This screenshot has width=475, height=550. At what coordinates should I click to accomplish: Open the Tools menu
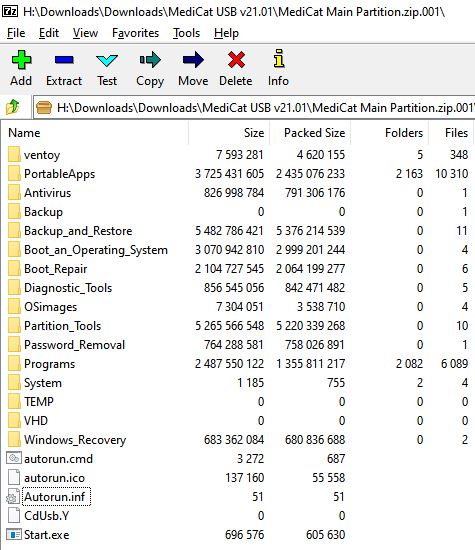click(x=186, y=33)
